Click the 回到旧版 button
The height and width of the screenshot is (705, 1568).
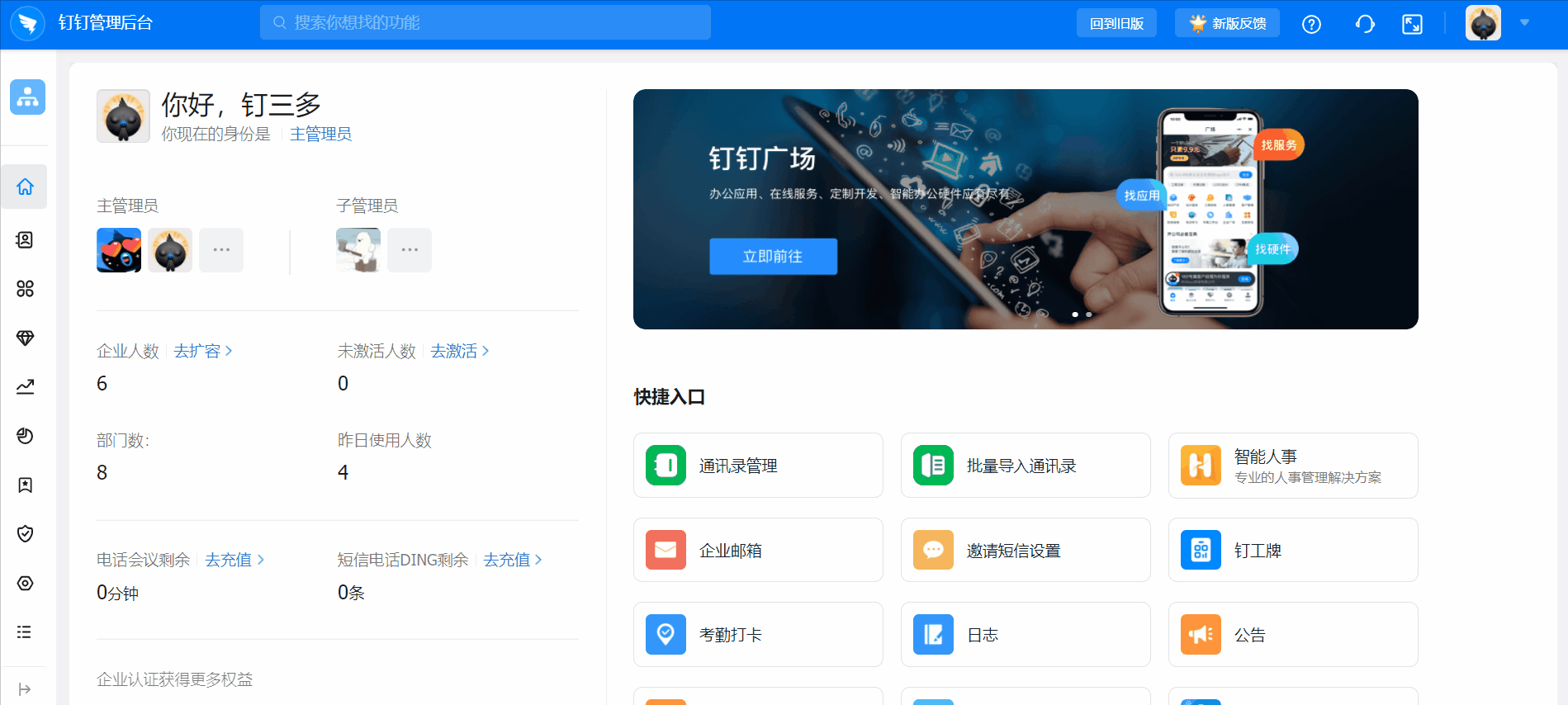[x=1116, y=23]
